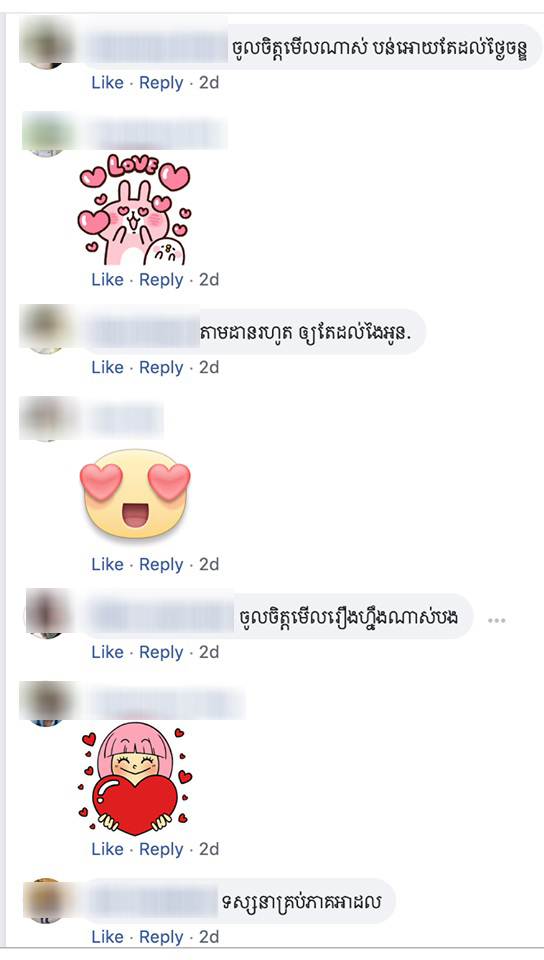The width and height of the screenshot is (544, 960).
Task: Like the heart-eyes emoji comment
Action: (107, 564)
